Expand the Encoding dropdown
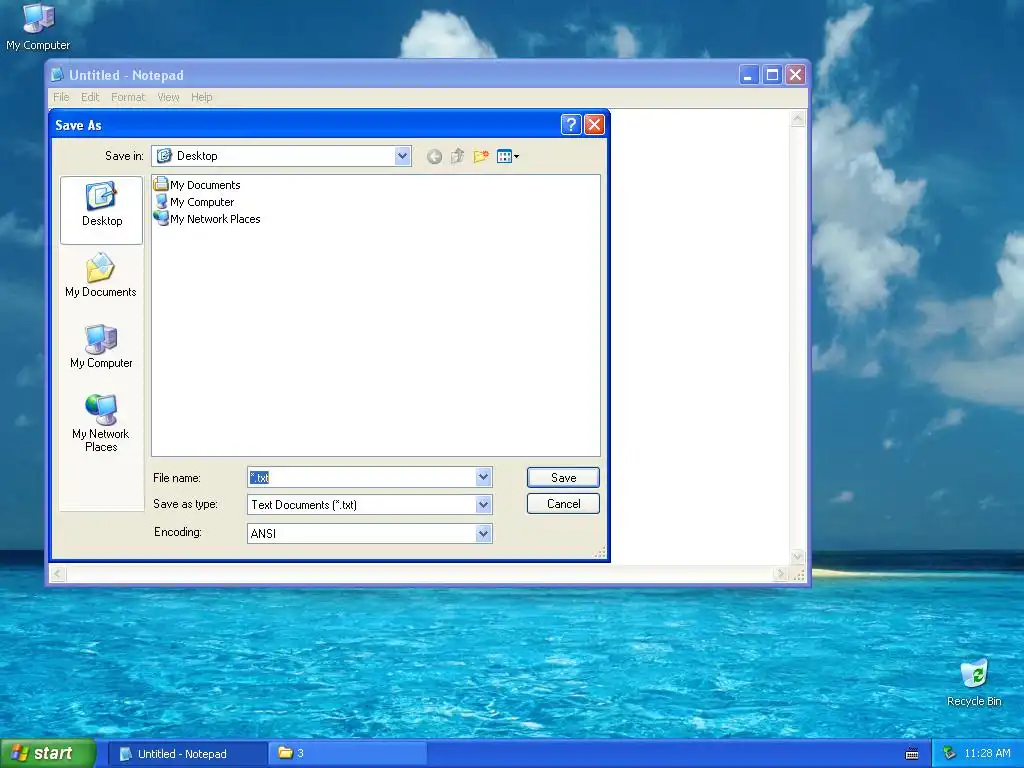The width and height of the screenshot is (1024, 768). [483, 534]
